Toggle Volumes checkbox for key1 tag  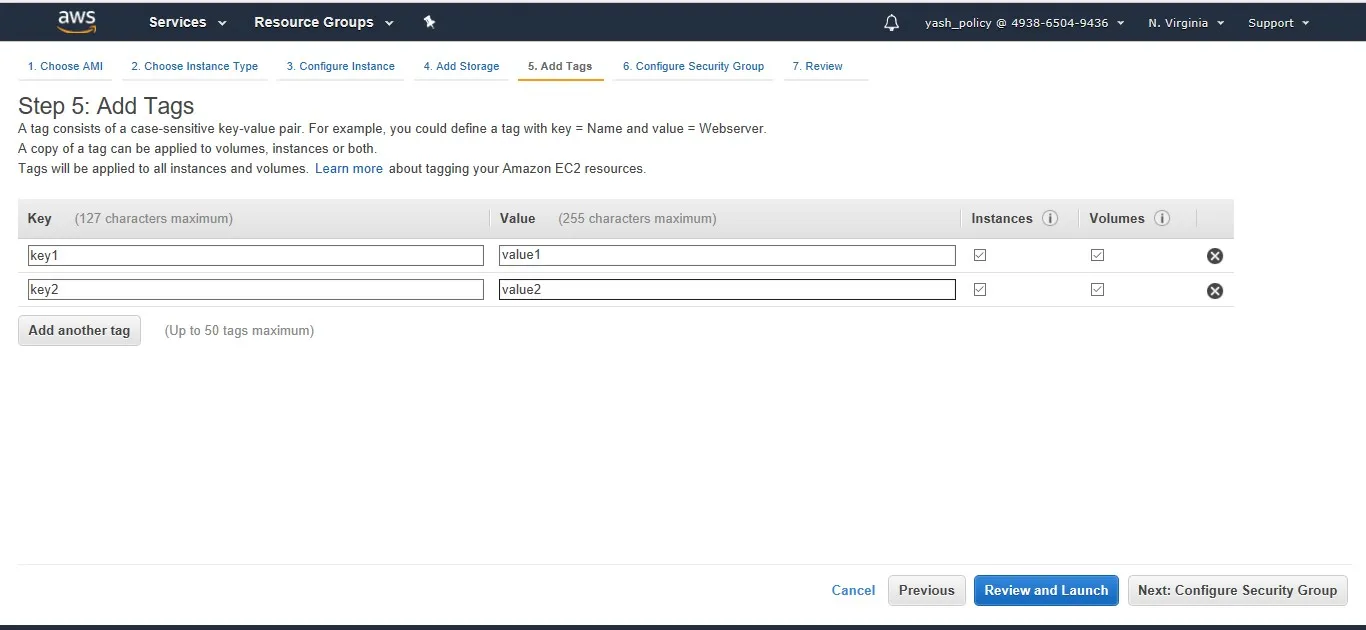click(x=1097, y=255)
